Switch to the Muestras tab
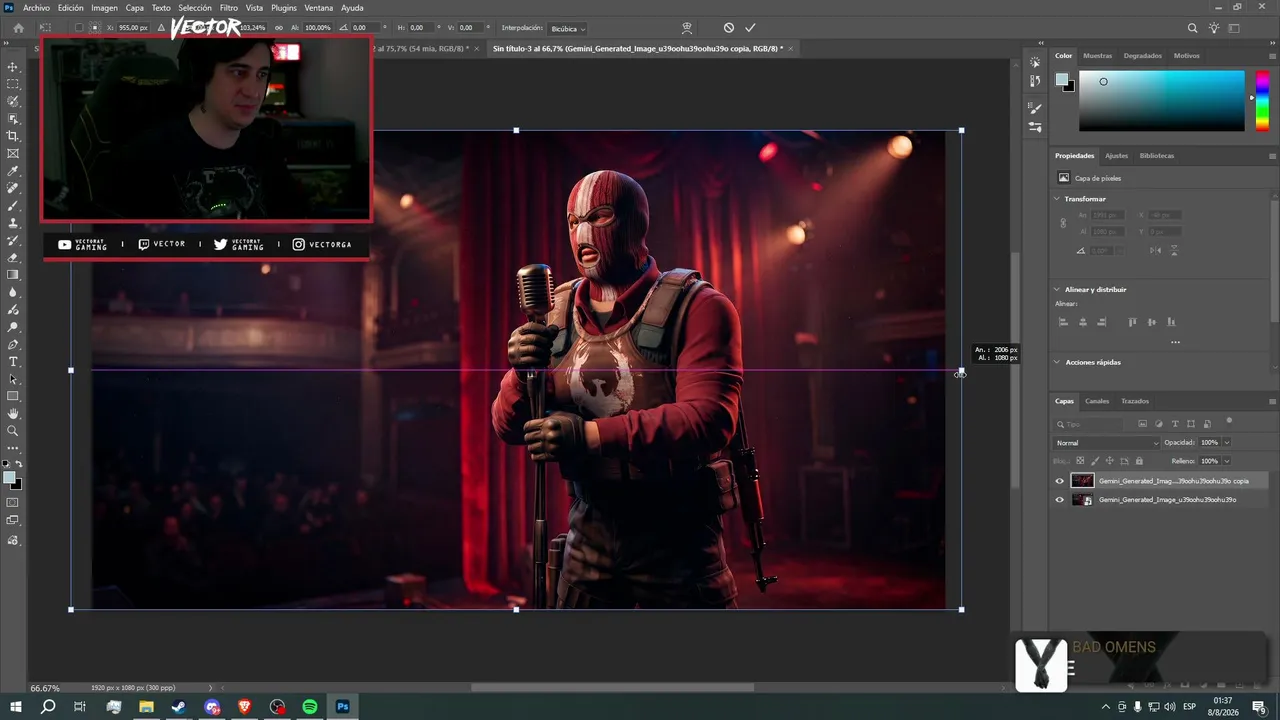Screen dimensions: 1280x720 [x=1097, y=56]
